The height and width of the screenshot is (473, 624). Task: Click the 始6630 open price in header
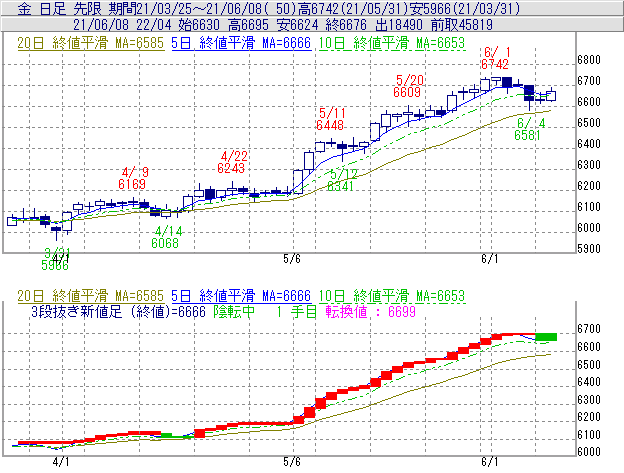pyautogui.click(x=199, y=25)
